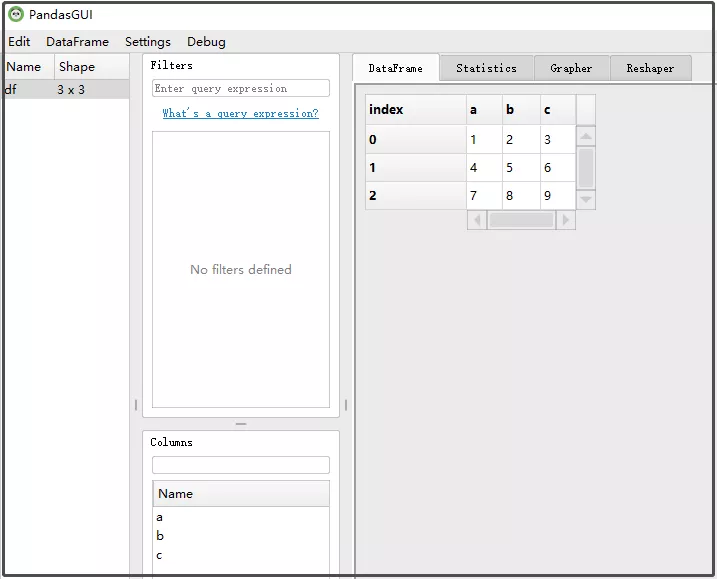Click the Name header in Columns list
Viewport: 717px width, 579px height.
pyautogui.click(x=241, y=493)
